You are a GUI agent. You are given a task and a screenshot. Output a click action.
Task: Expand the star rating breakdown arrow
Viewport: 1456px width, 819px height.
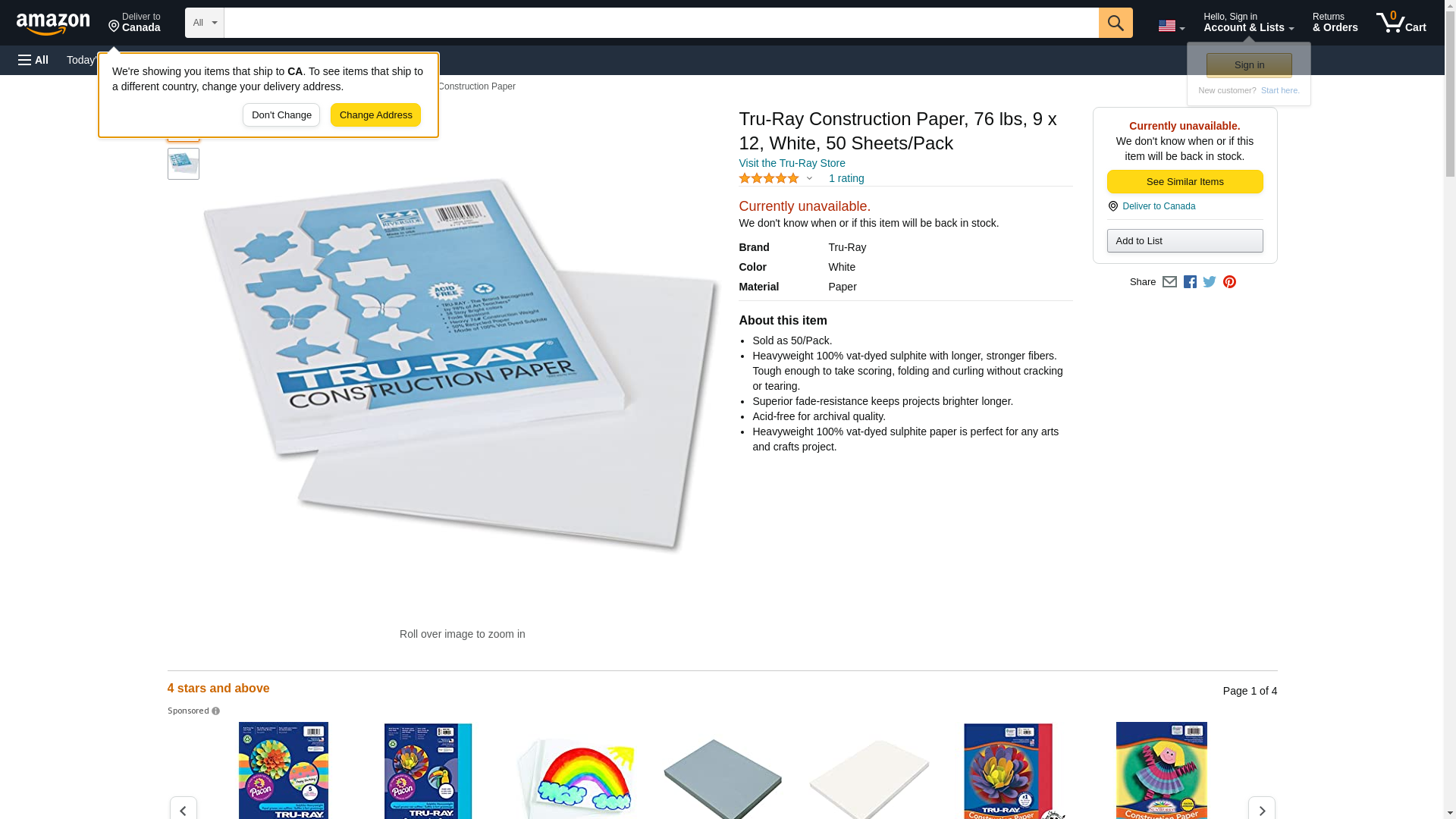(809, 179)
